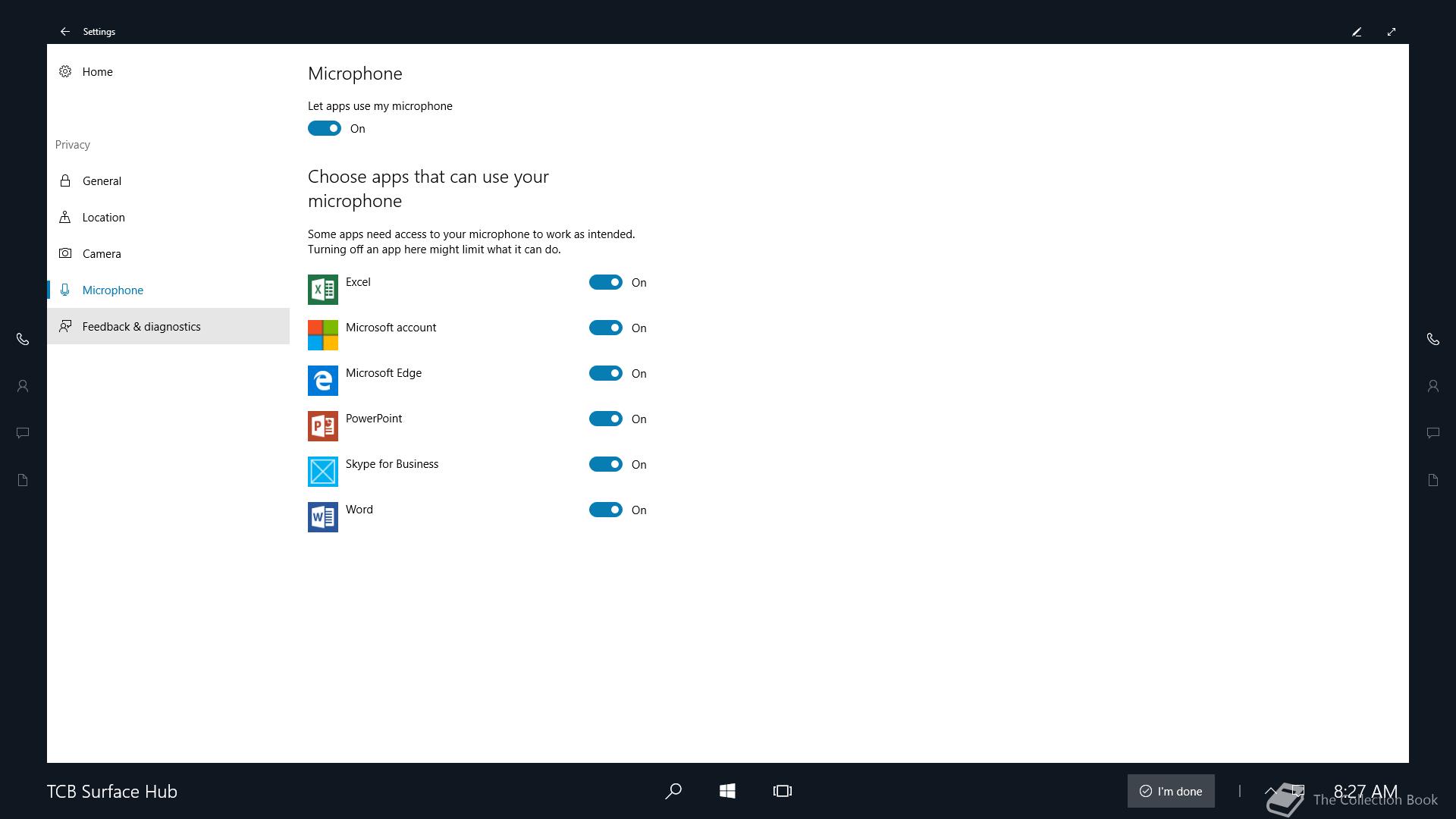Screen dimensions: 1456x819
Task: Disable microphone access for Microsoft account
Action: [x=606, y=328]
